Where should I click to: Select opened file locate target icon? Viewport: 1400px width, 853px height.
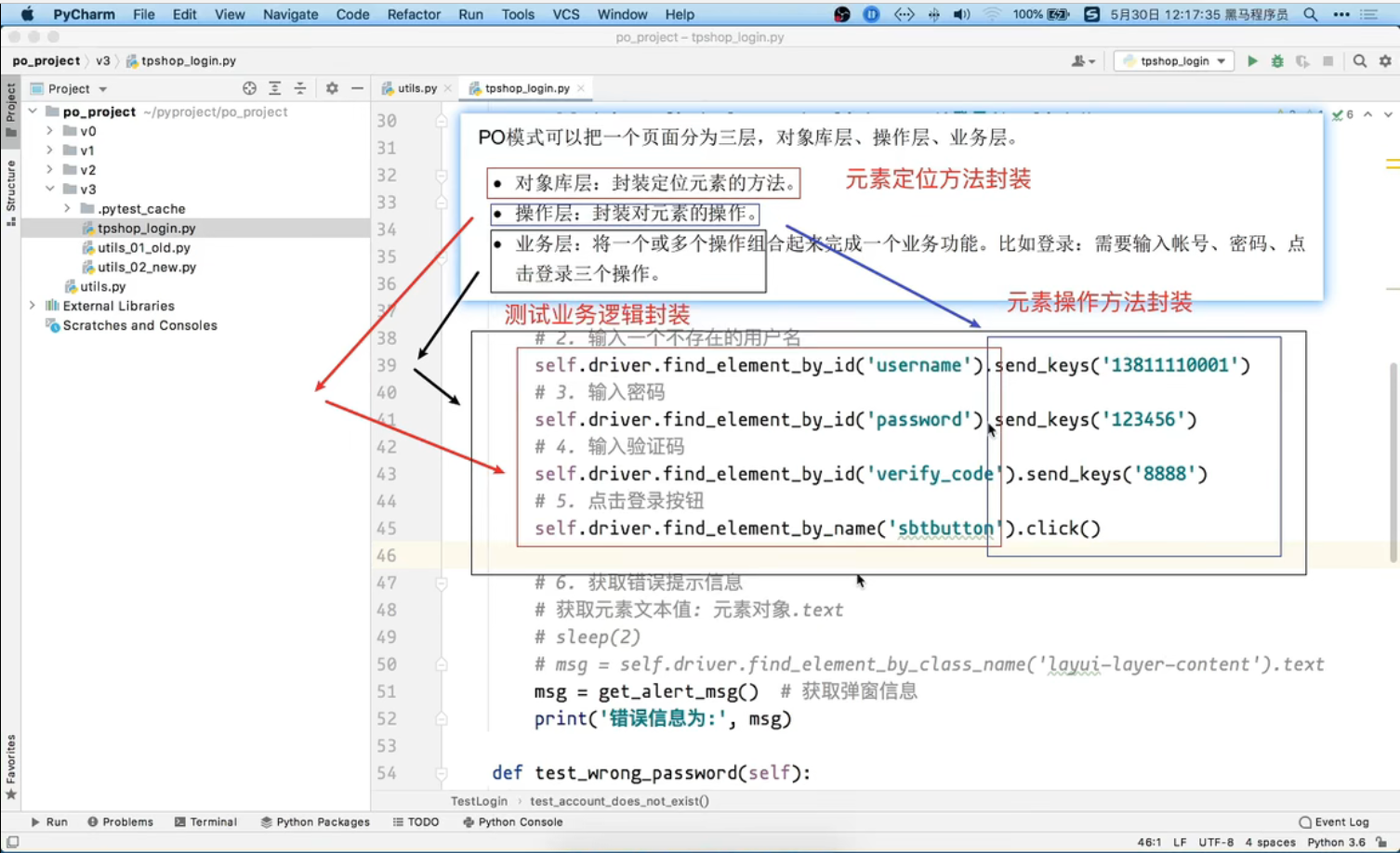pos(249,88)
